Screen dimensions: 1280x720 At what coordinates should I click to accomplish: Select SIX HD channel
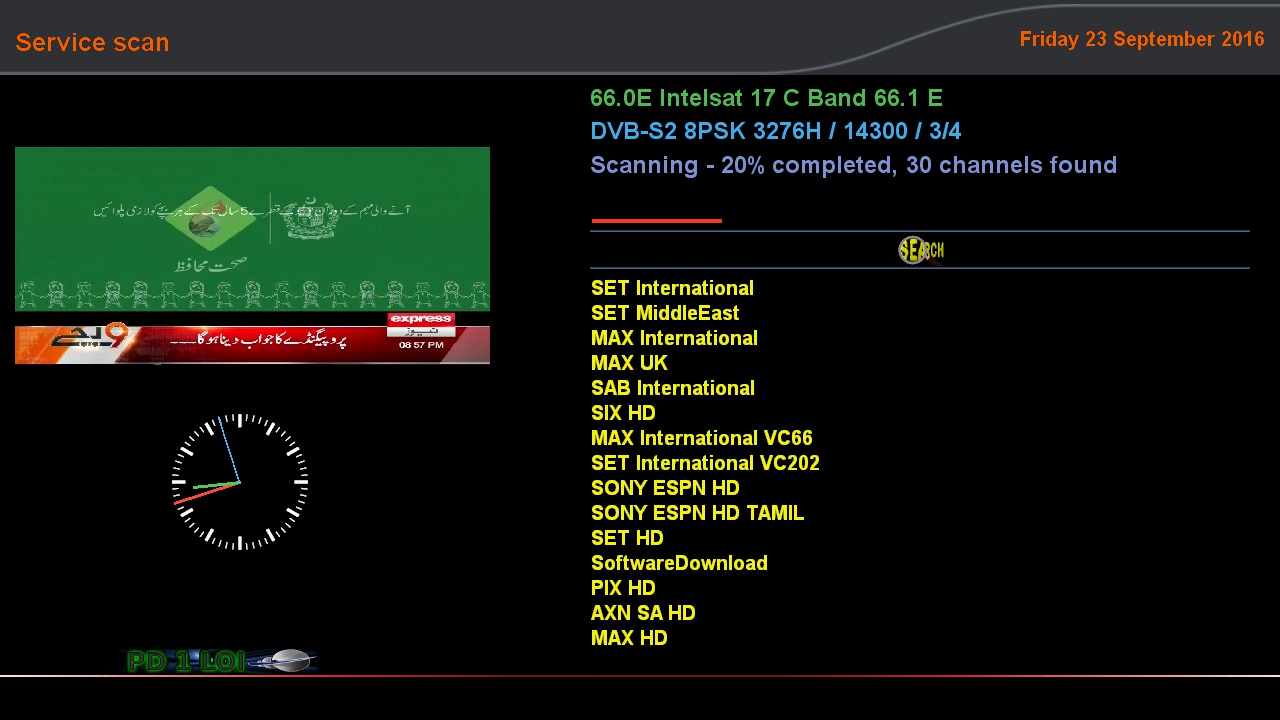[623, 413]
